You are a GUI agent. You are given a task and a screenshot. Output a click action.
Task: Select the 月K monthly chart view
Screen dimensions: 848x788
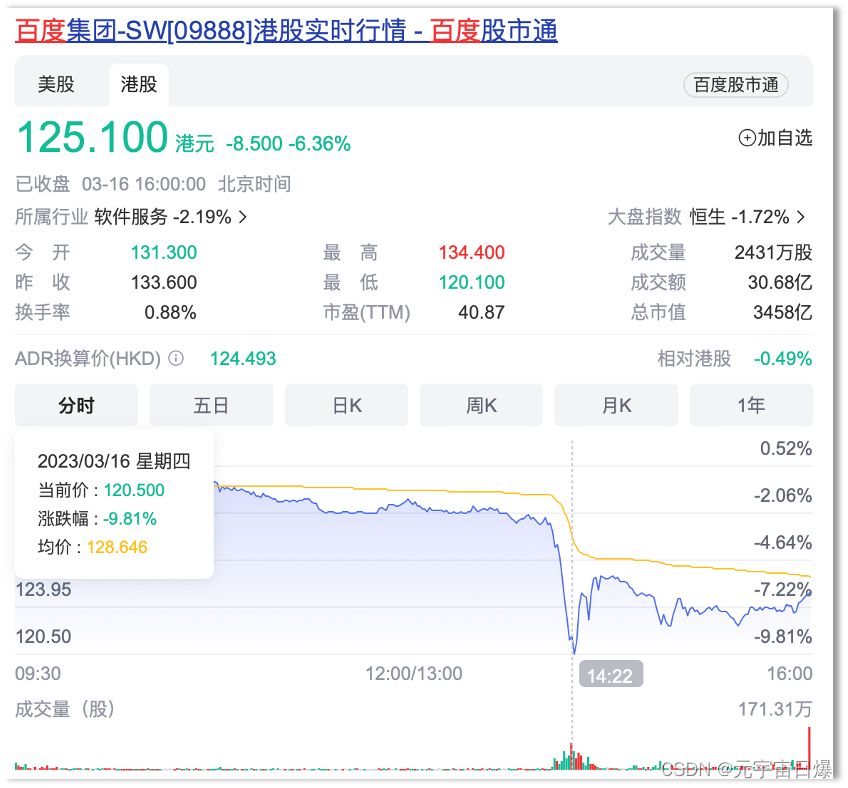(x=616, y=405)
